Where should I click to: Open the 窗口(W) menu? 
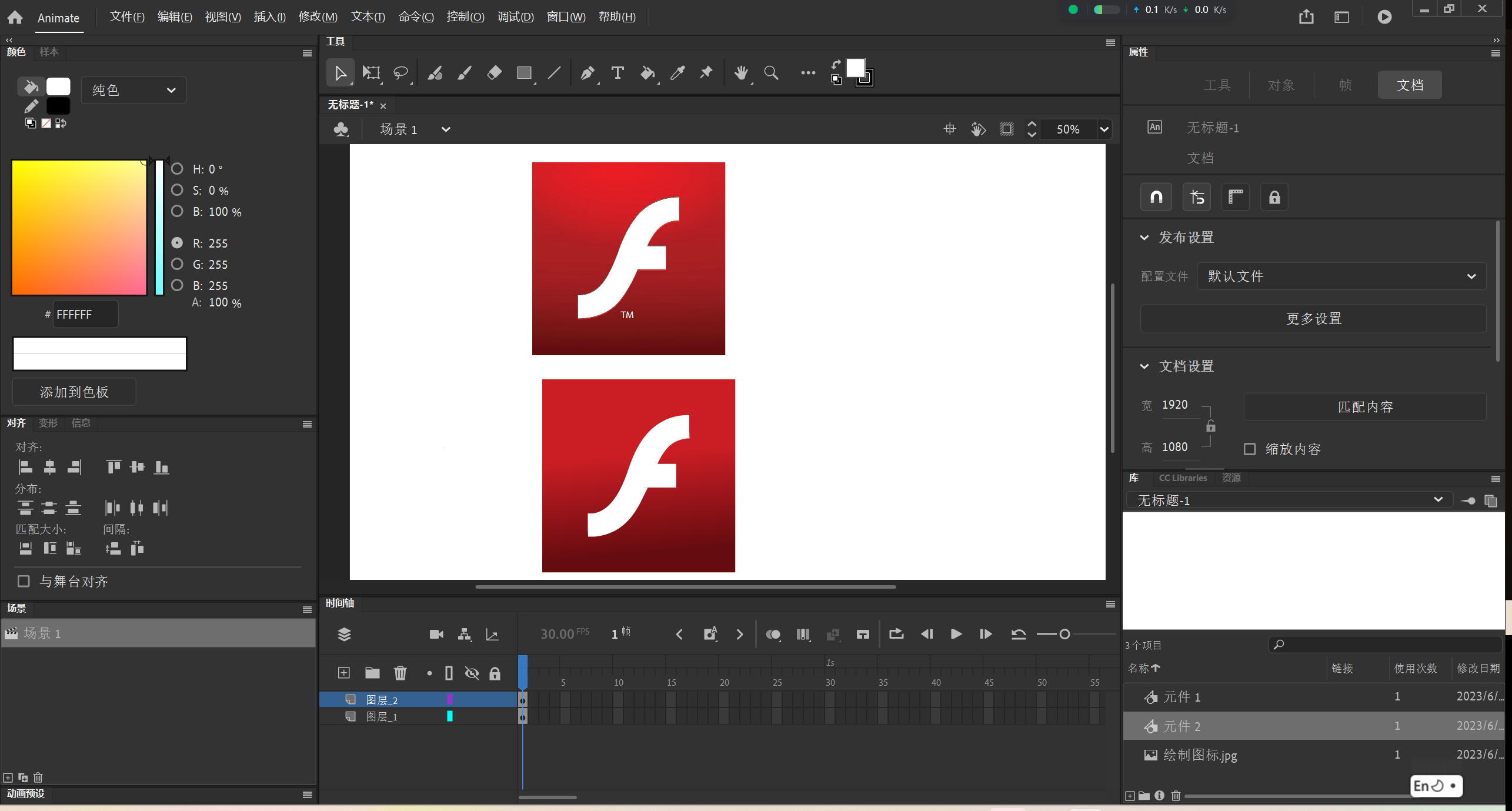[566, 17]
